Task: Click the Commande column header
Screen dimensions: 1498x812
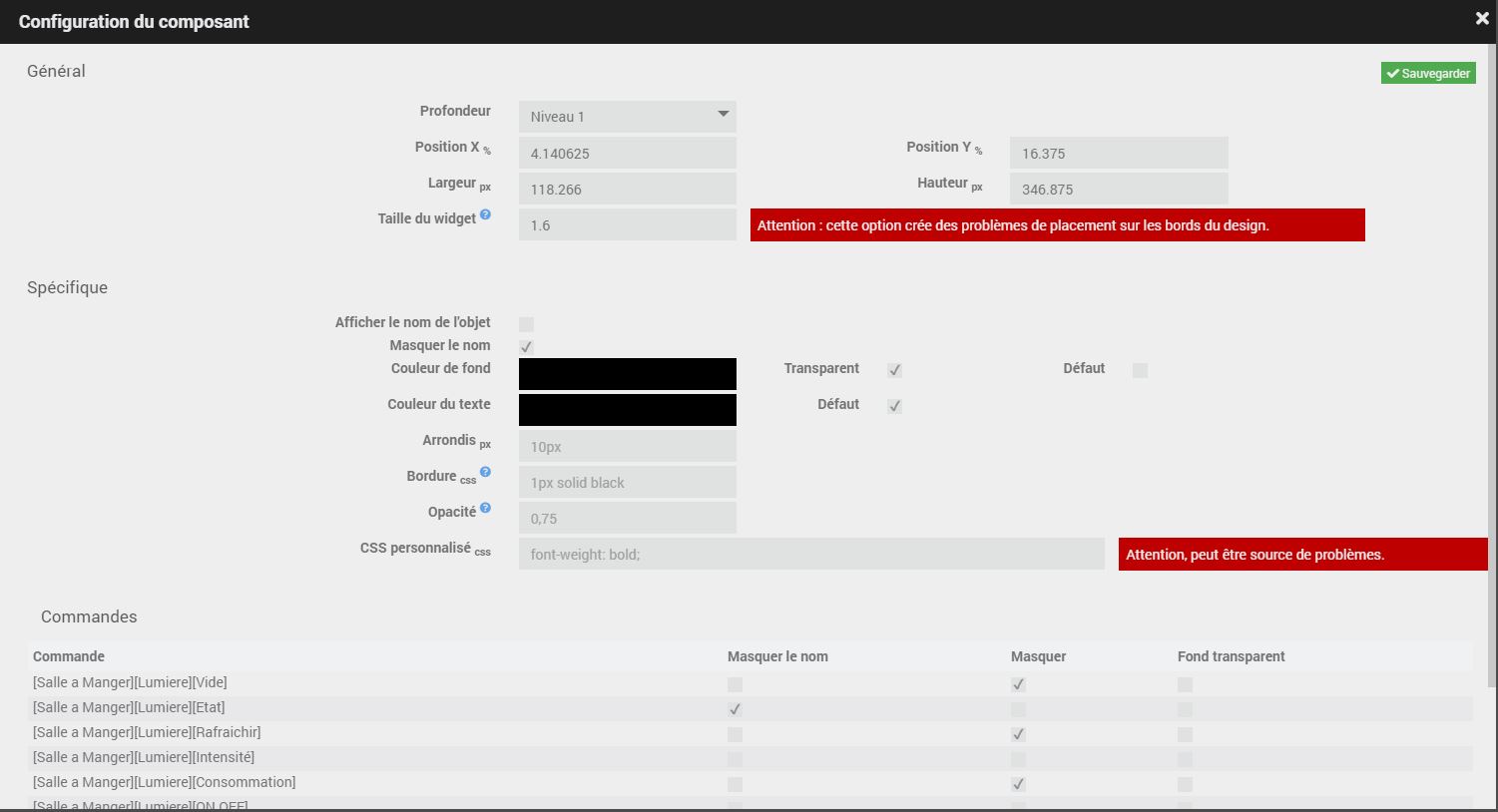Action: (x=69, y=656)
